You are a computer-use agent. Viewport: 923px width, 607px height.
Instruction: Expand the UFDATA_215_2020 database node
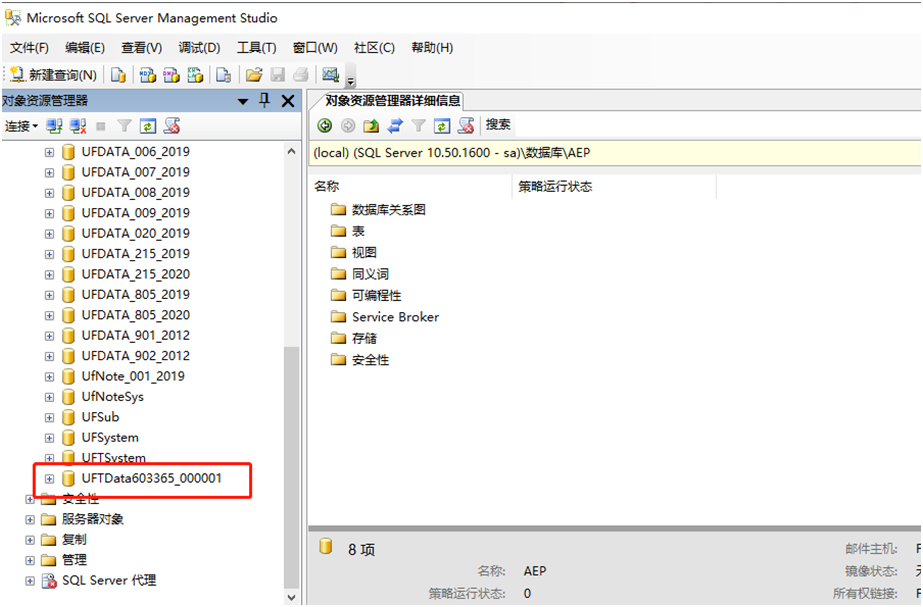coord(49,274)
